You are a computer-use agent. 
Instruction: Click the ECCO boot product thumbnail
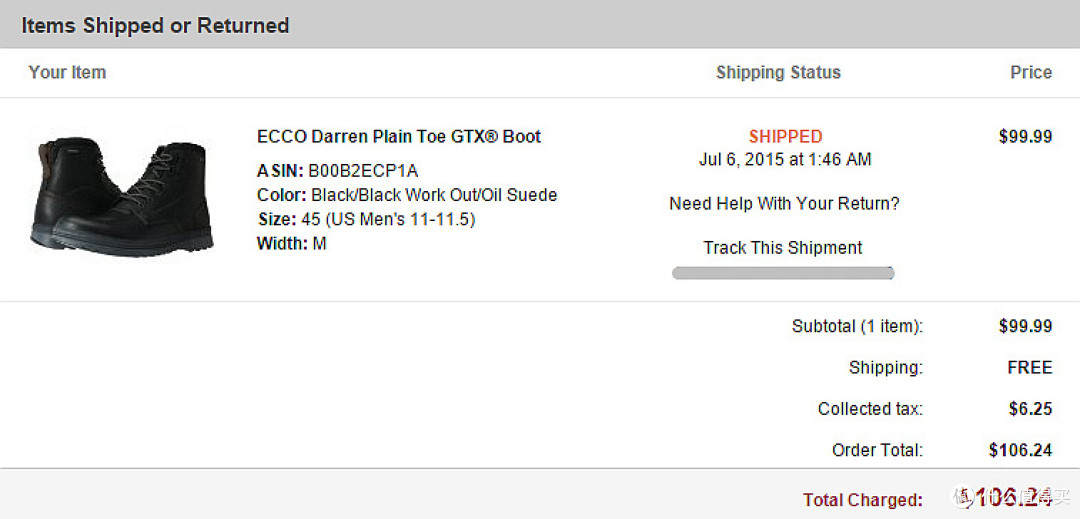123,197
